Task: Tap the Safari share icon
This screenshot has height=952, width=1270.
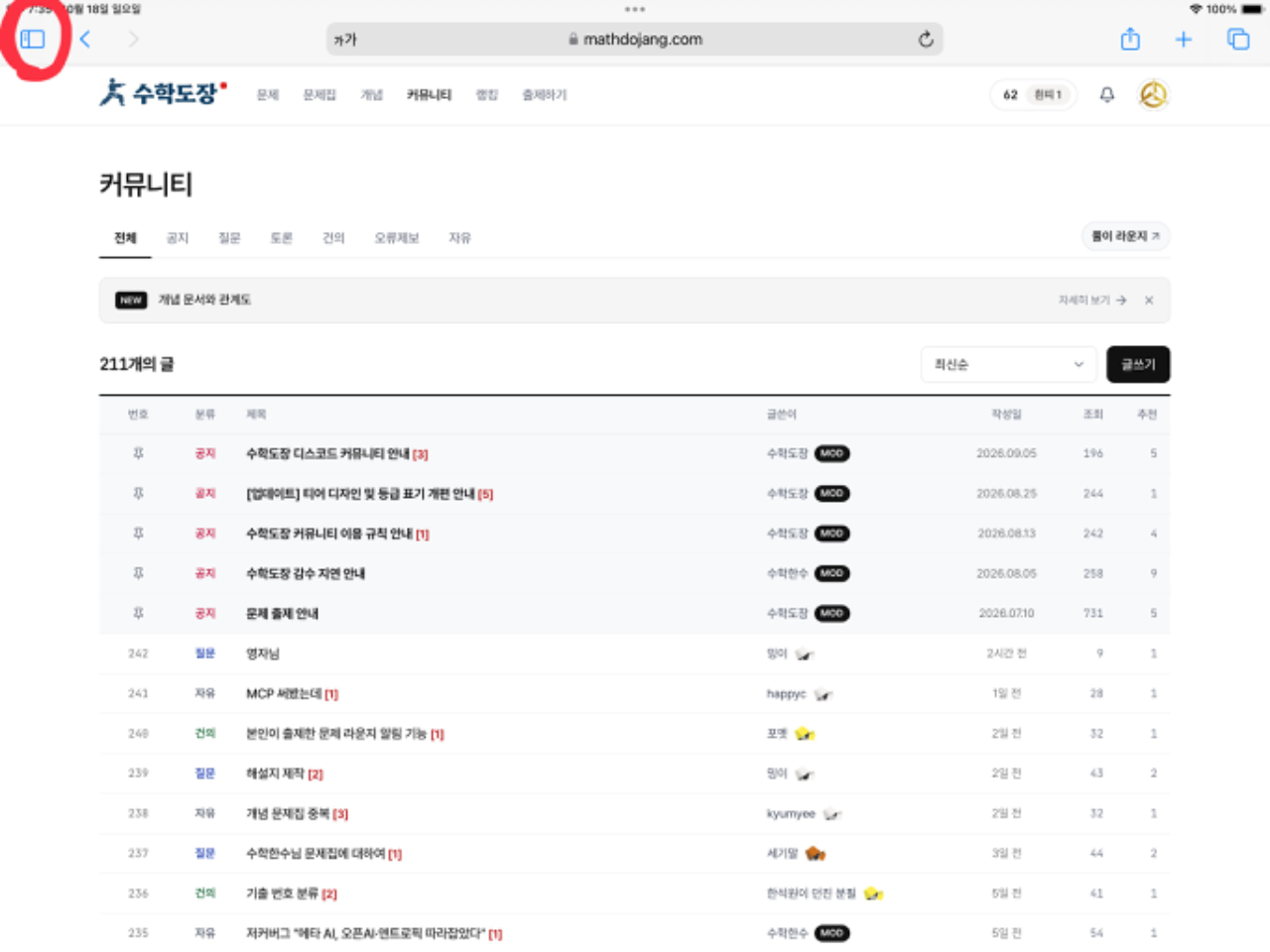Action: click(x=1130, y=39)
